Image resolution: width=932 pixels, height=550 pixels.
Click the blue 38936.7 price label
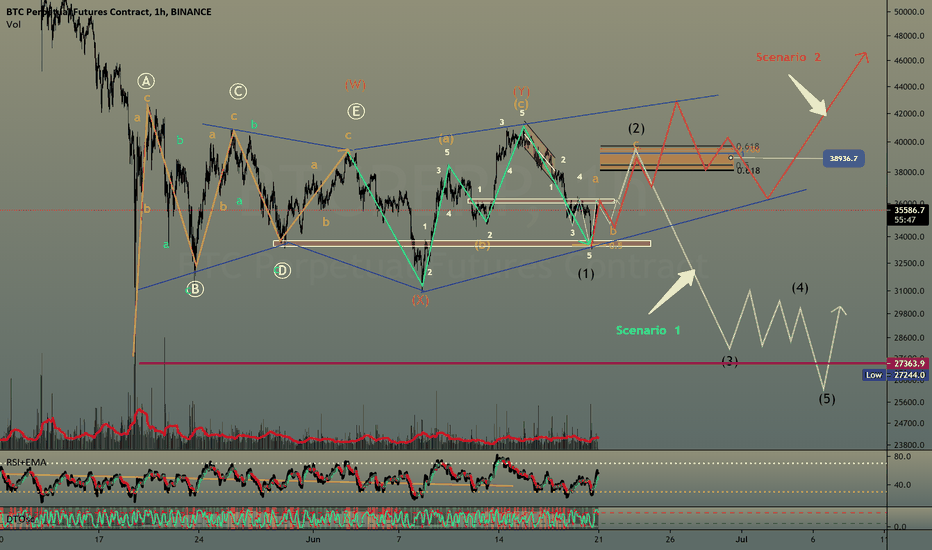tap(843, 158)
